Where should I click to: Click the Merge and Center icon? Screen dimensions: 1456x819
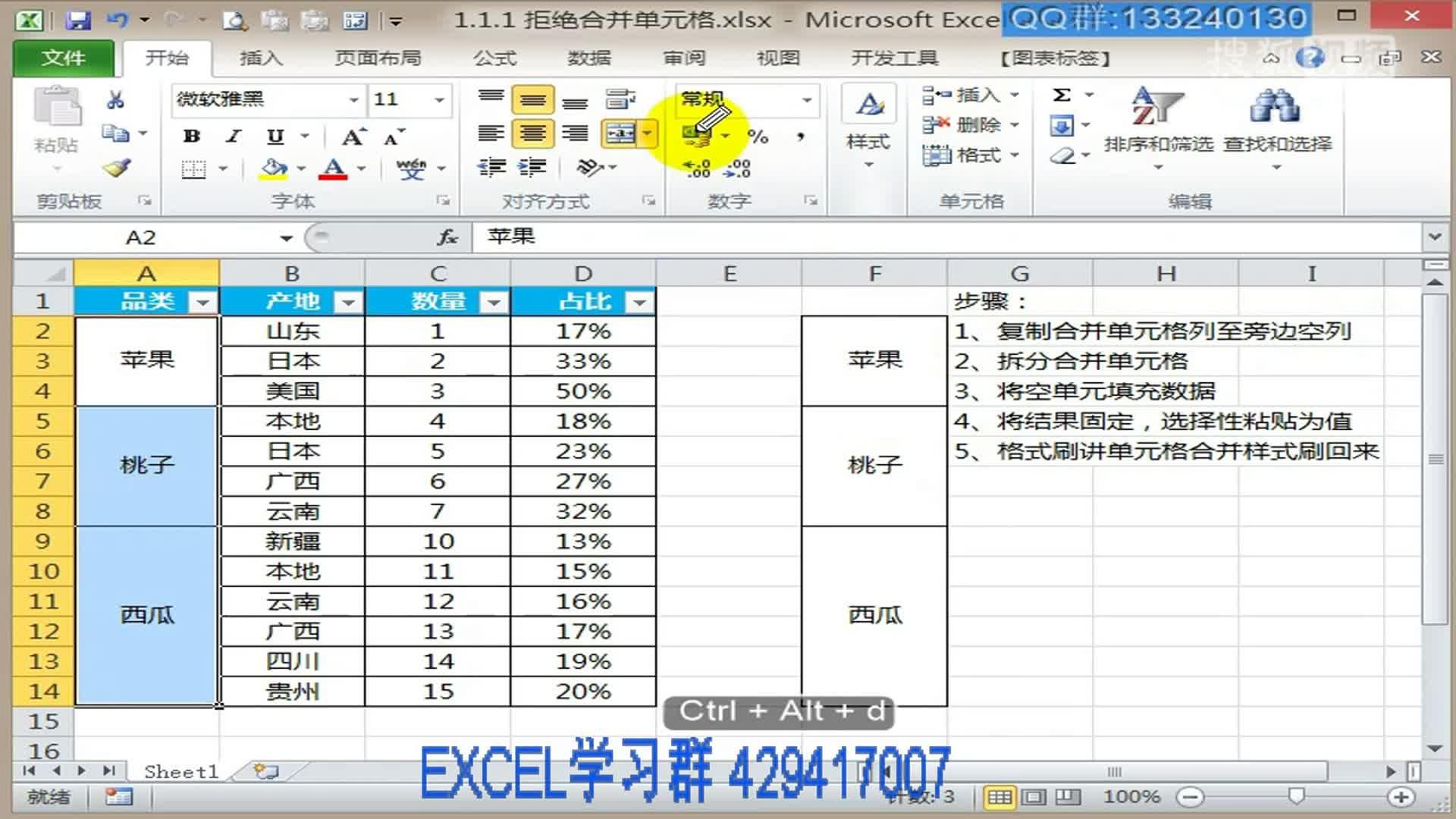click(620, 133)
